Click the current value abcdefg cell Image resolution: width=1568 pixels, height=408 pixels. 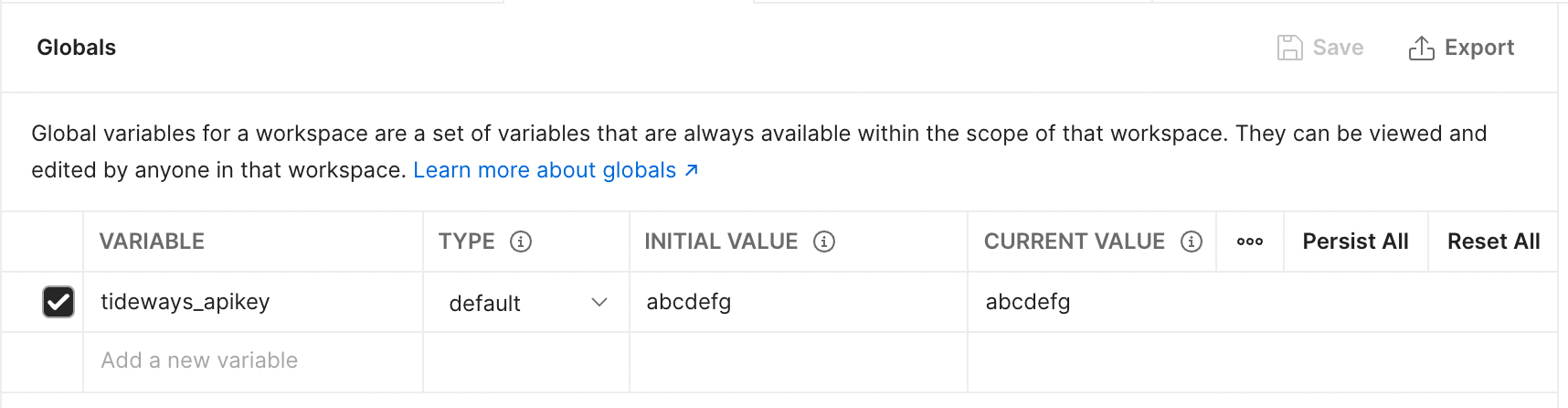click(1263, 302)
